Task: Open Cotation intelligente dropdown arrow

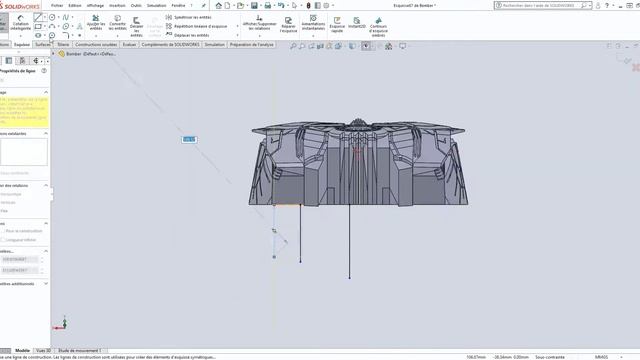Action: [20, 36]
